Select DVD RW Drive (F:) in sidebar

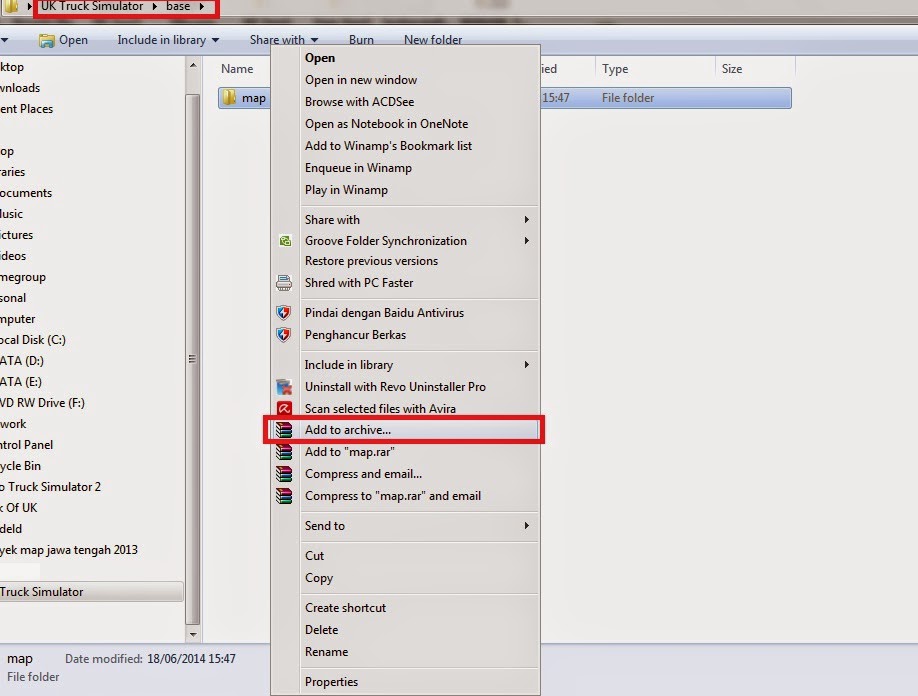(x=42, y=403)
